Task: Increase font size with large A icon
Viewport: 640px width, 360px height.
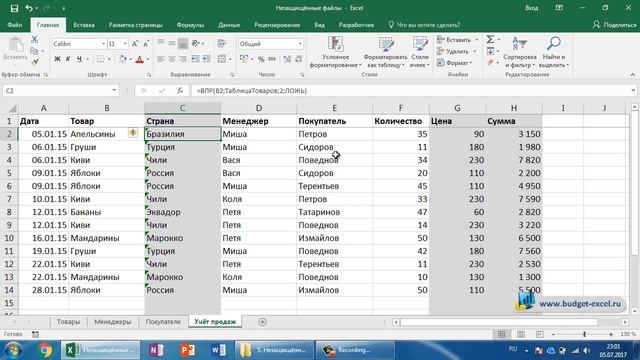Action: [135, 44]
